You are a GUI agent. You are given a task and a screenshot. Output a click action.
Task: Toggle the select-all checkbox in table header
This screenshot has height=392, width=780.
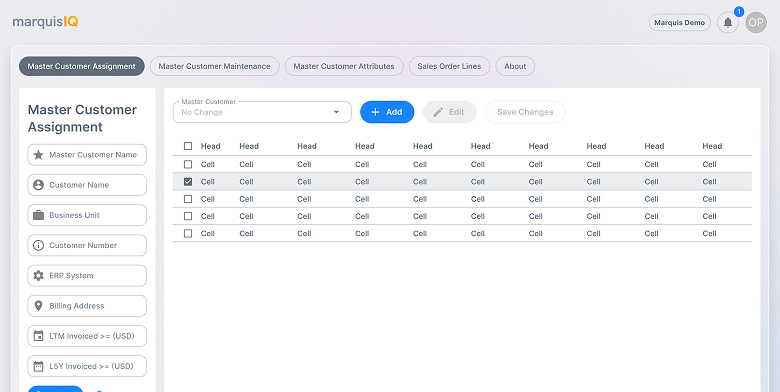188,146
